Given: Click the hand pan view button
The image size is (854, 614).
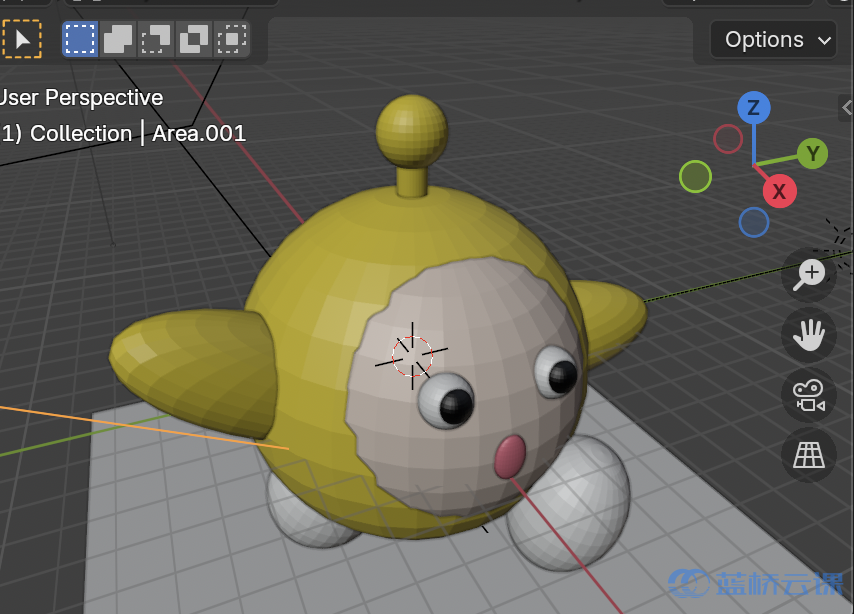Looking at the screenshot, I should point(808,335).
